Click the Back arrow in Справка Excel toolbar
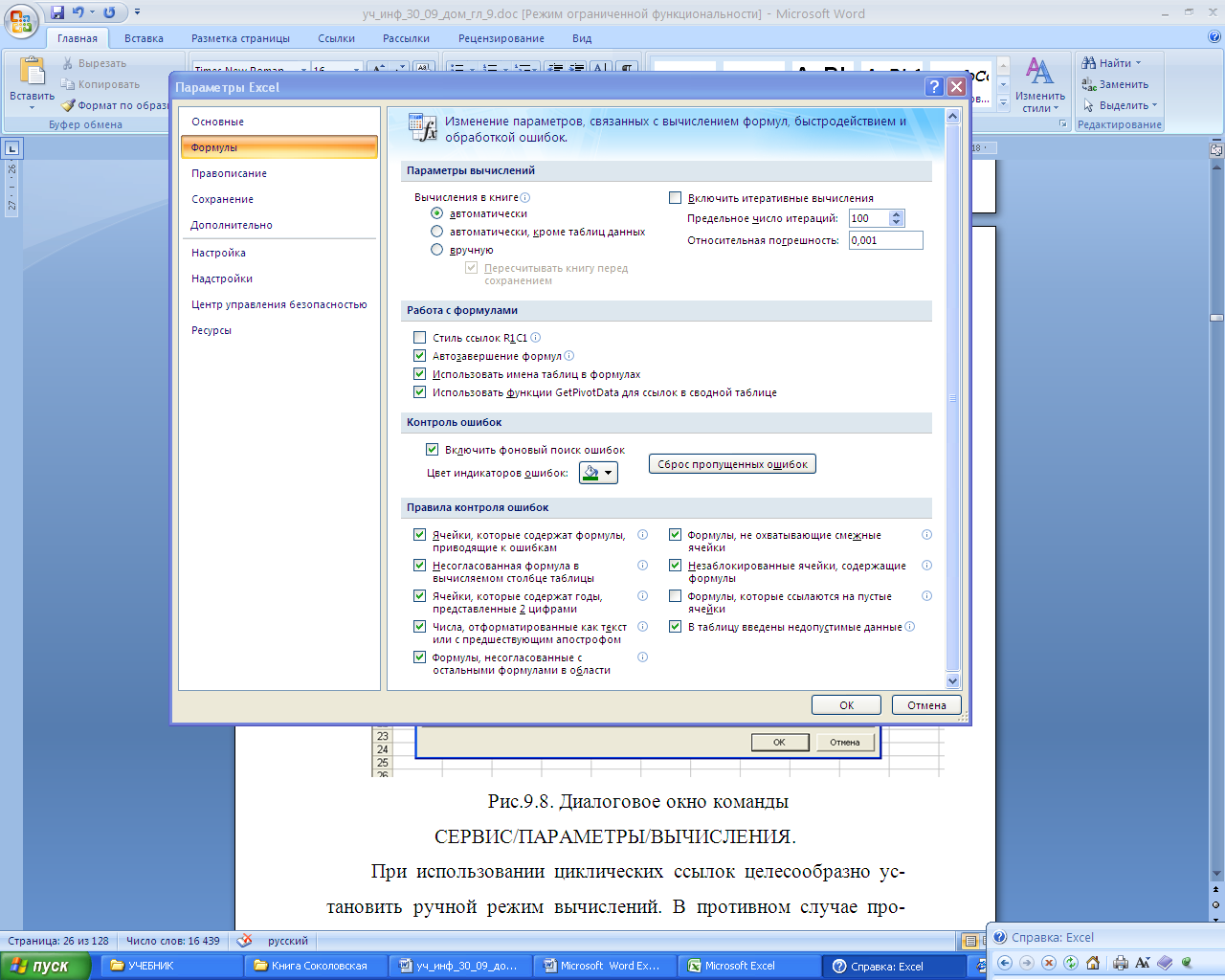Screen dimensions: 1225x980 [1005, 963]
